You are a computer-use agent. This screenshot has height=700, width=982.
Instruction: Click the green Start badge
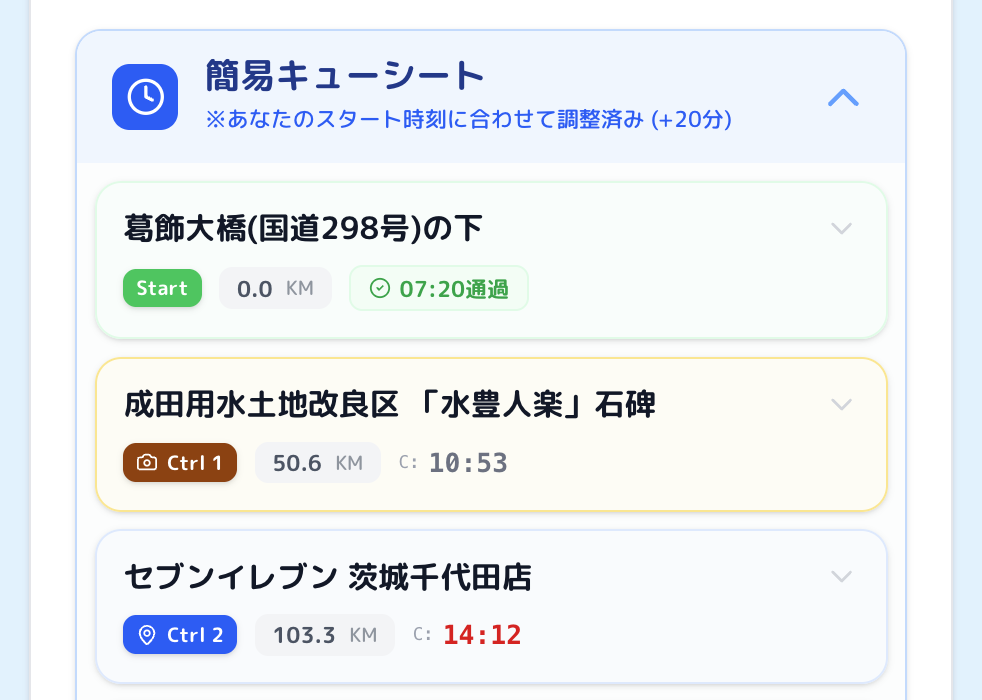coord(162,289)
